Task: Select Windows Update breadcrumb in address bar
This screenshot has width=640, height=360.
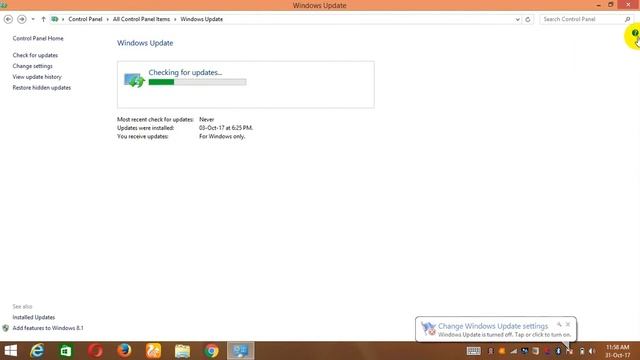Action: [202, 19]
